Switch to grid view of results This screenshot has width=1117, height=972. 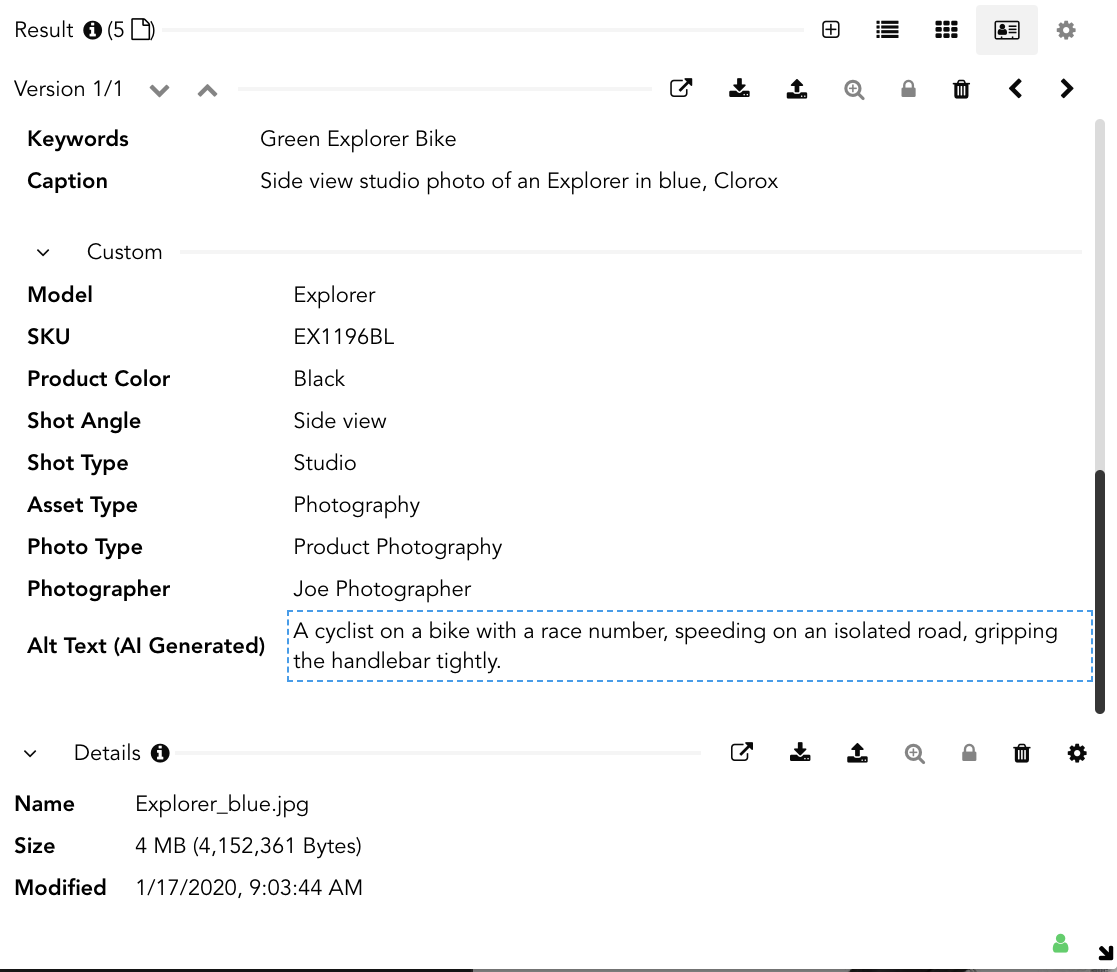(x=946, y=30)
